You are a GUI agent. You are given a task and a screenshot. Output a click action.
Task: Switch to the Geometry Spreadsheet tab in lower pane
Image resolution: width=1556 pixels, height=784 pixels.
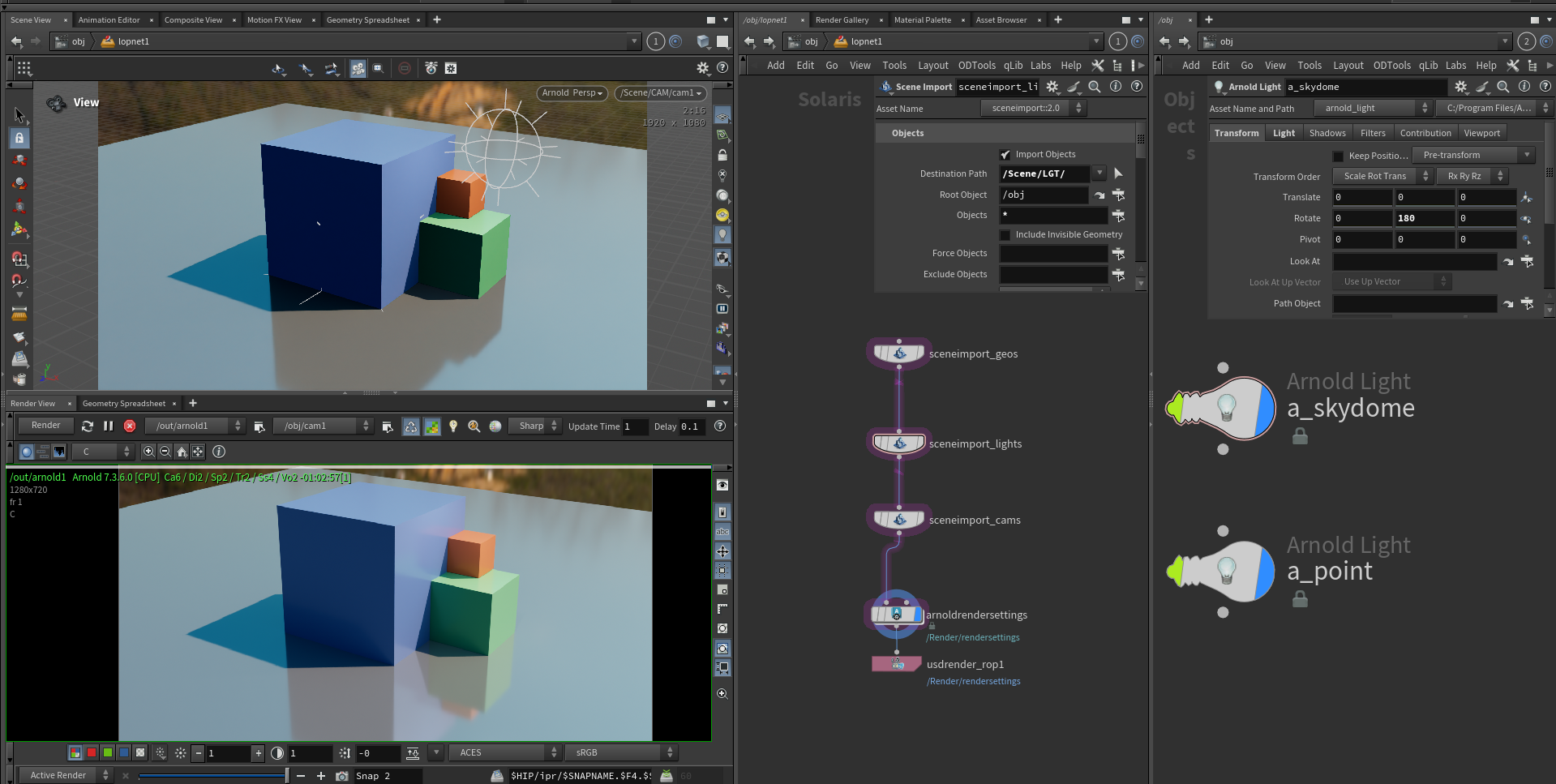pos(123,403)
